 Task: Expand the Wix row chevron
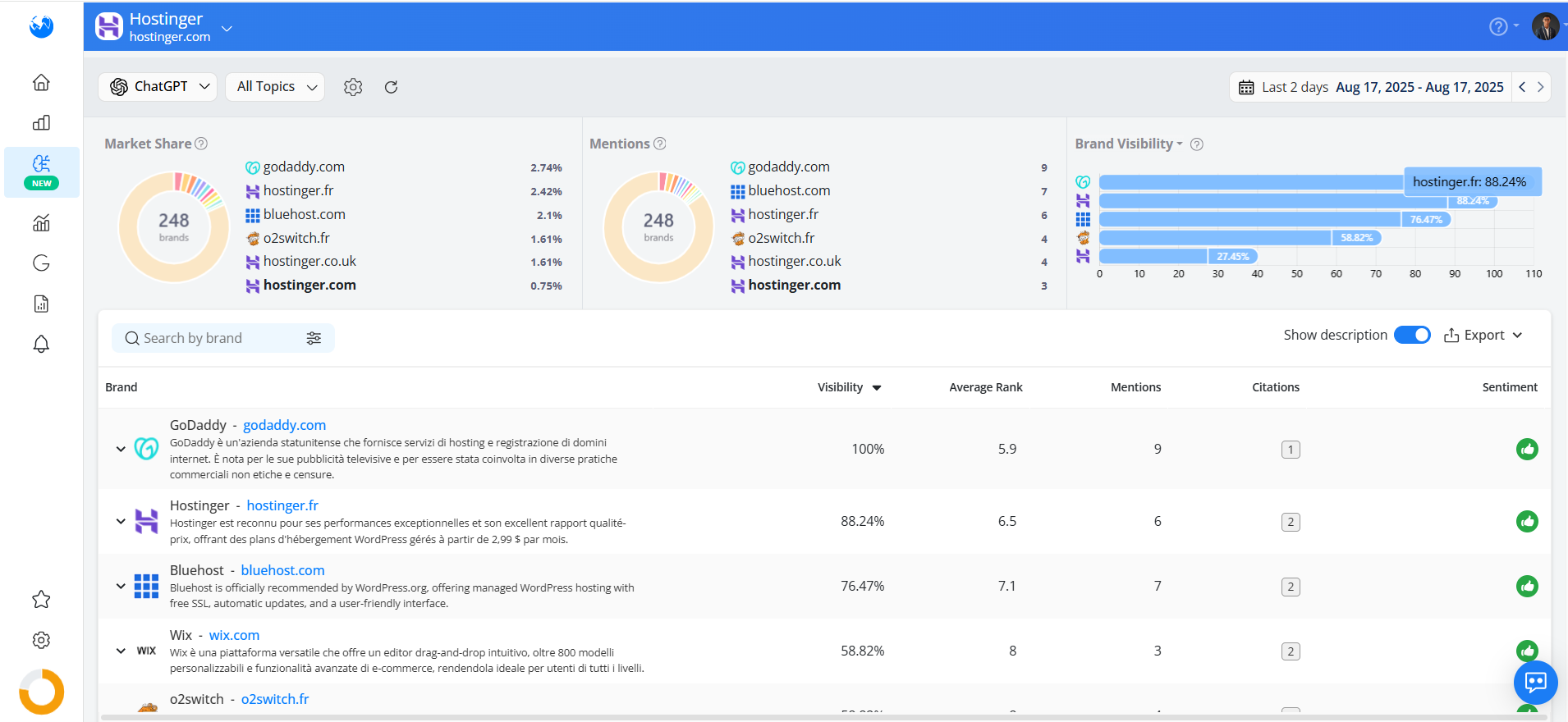click(121, 651)
